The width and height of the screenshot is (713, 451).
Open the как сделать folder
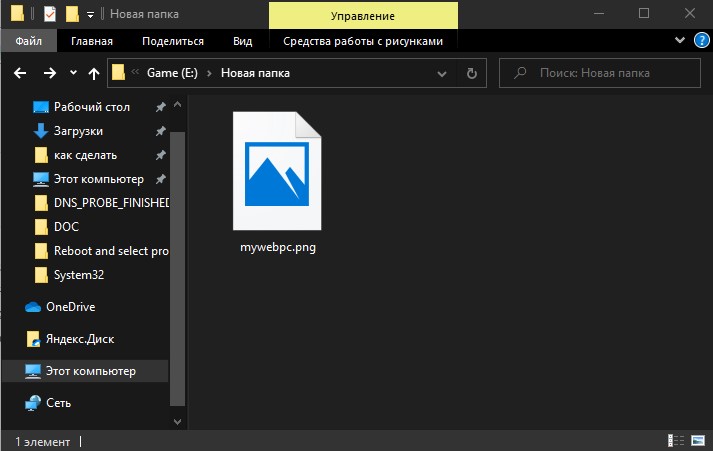[85, 155]
